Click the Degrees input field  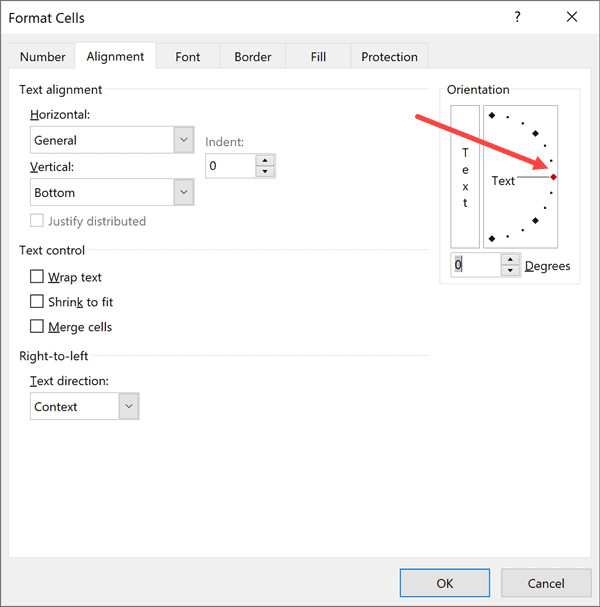(475, 265)
